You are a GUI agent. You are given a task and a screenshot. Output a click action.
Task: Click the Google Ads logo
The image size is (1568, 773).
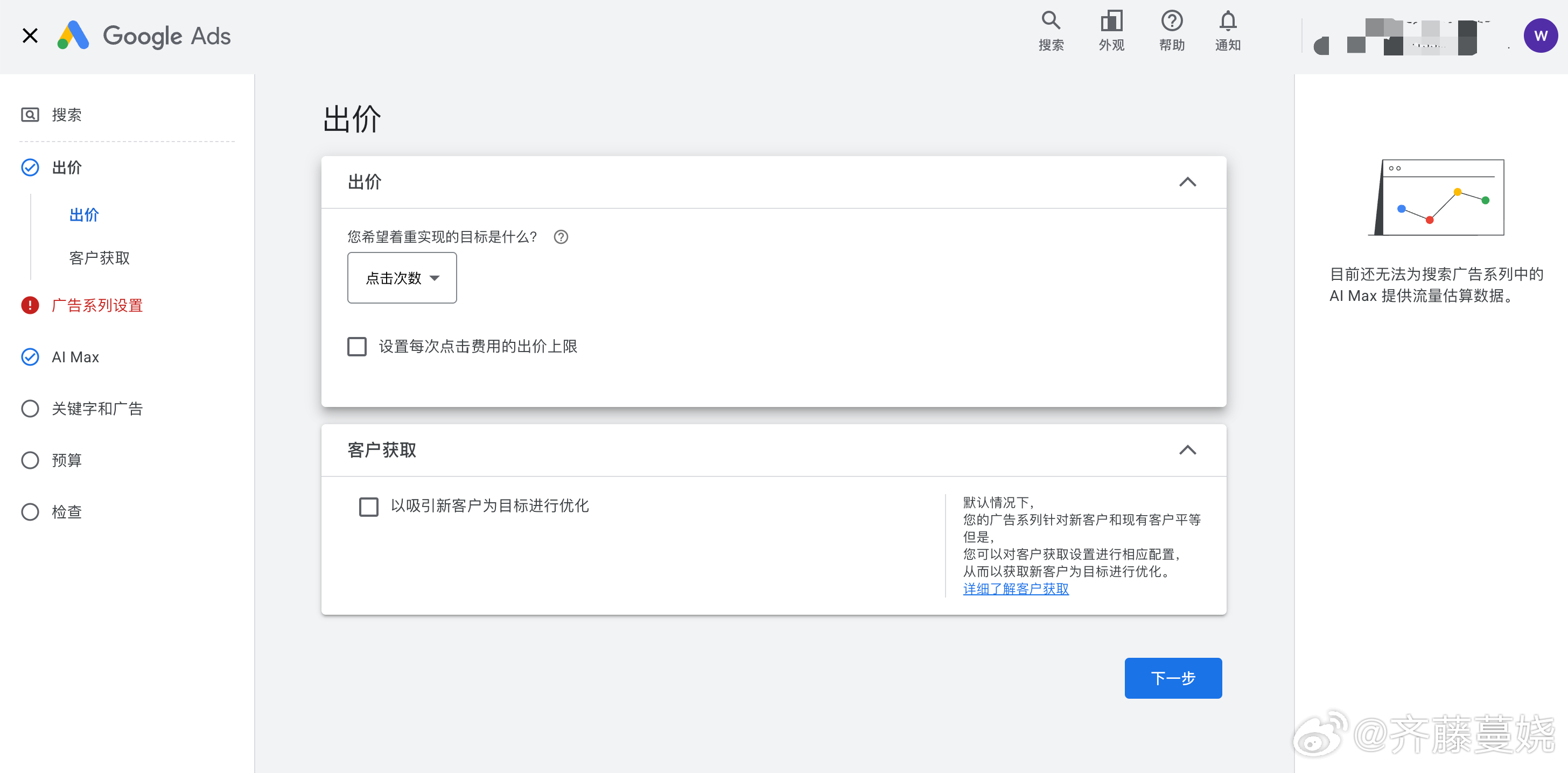[144, 36]
